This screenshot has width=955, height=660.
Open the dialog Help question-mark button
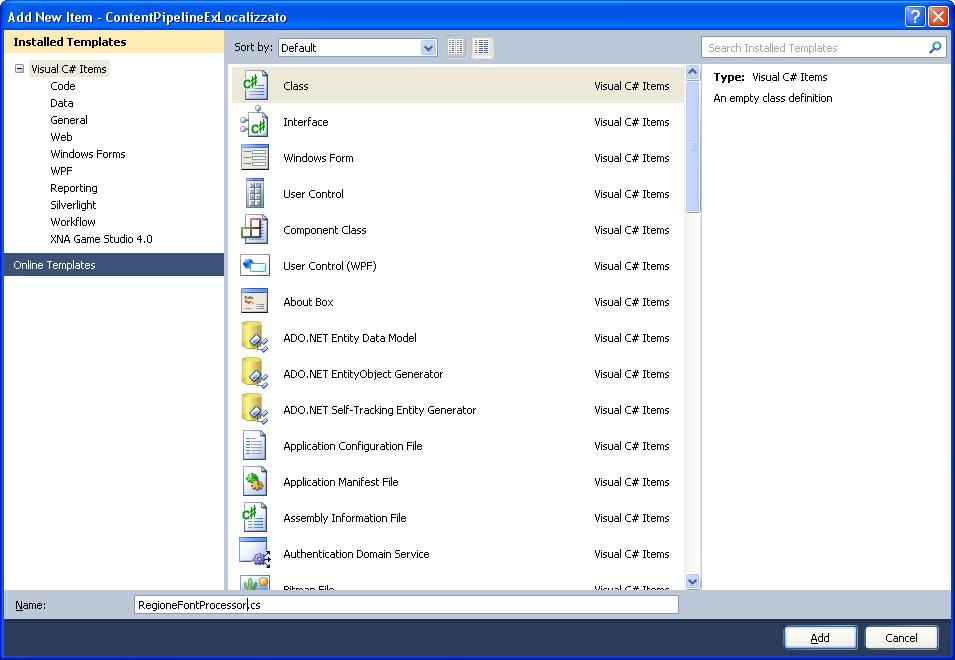click(915, 16)
